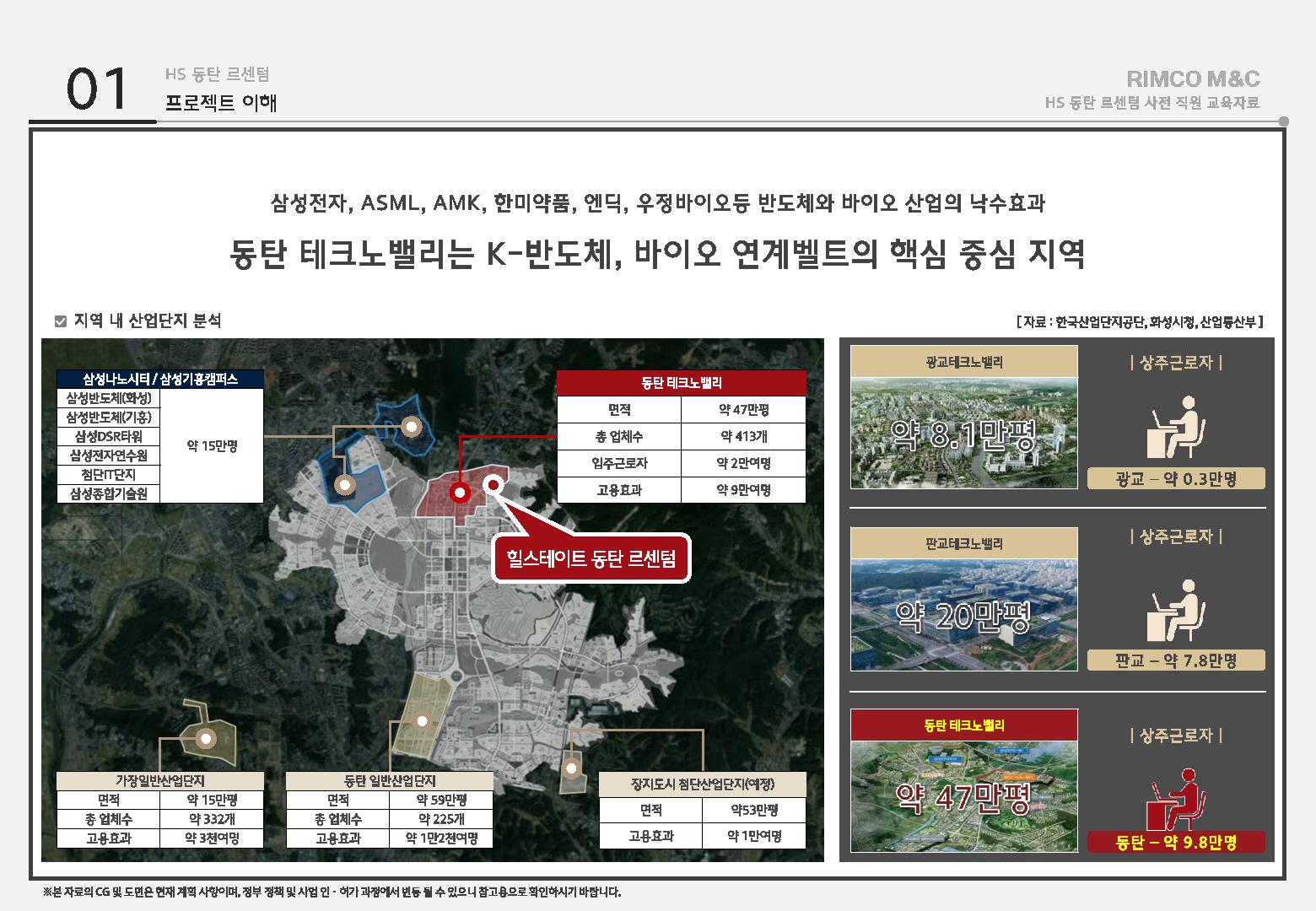This screenshot has height=911, width=1316.
Task: Click the 첨단IT단지 row
Action: click(109, 474)
